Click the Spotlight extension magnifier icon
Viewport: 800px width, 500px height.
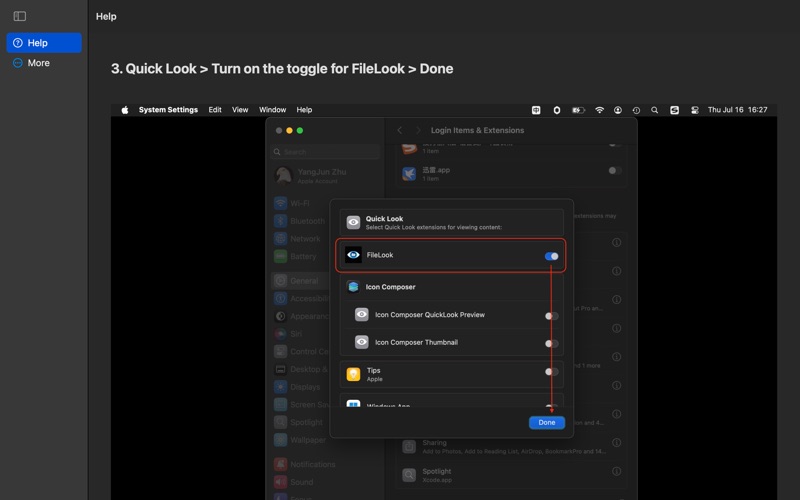point(409,475)
